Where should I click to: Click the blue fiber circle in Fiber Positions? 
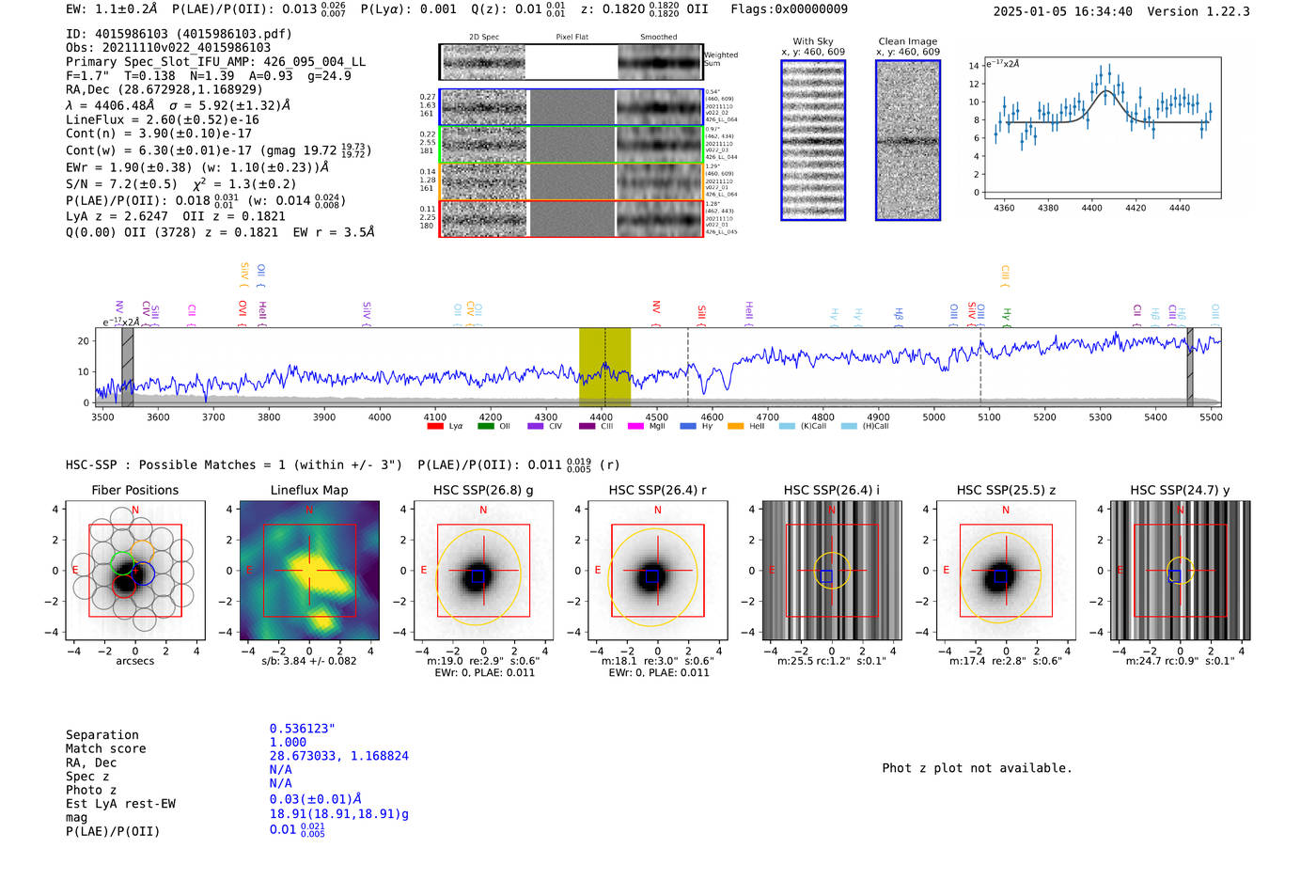pos(144,573)
